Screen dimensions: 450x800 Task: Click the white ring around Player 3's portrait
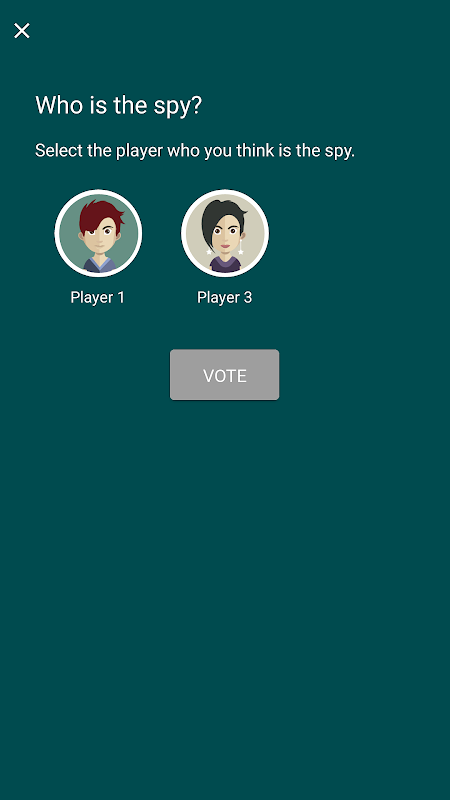224,192
